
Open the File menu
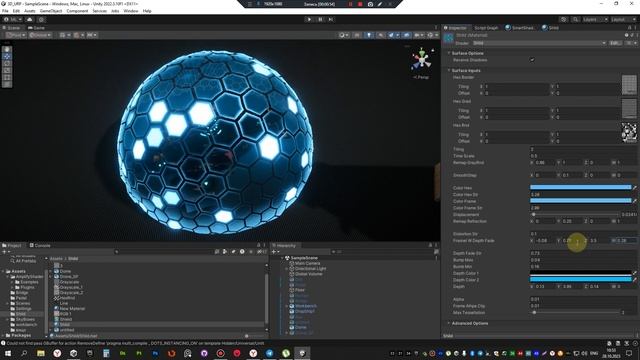coord(5,11)
